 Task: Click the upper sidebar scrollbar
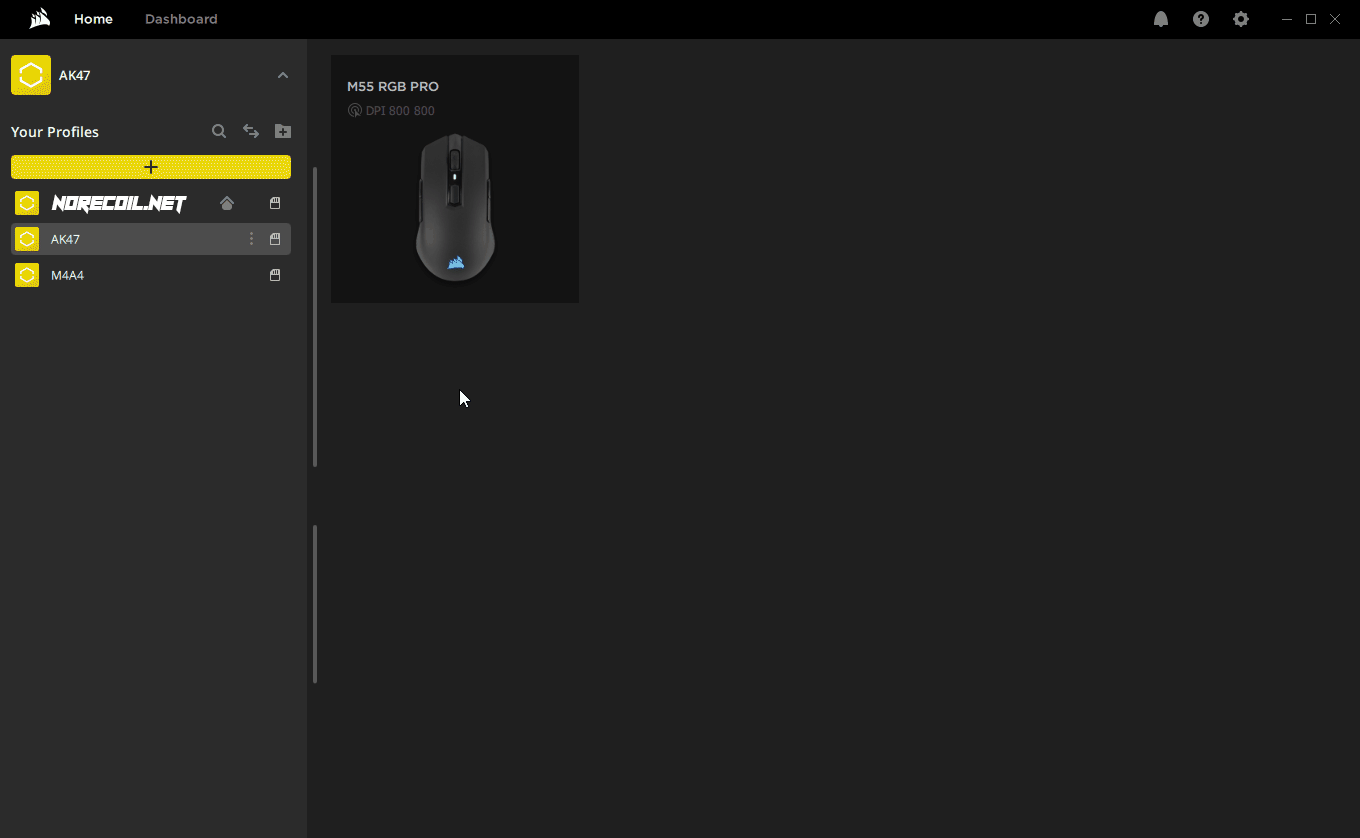click(x=315, y=317)
